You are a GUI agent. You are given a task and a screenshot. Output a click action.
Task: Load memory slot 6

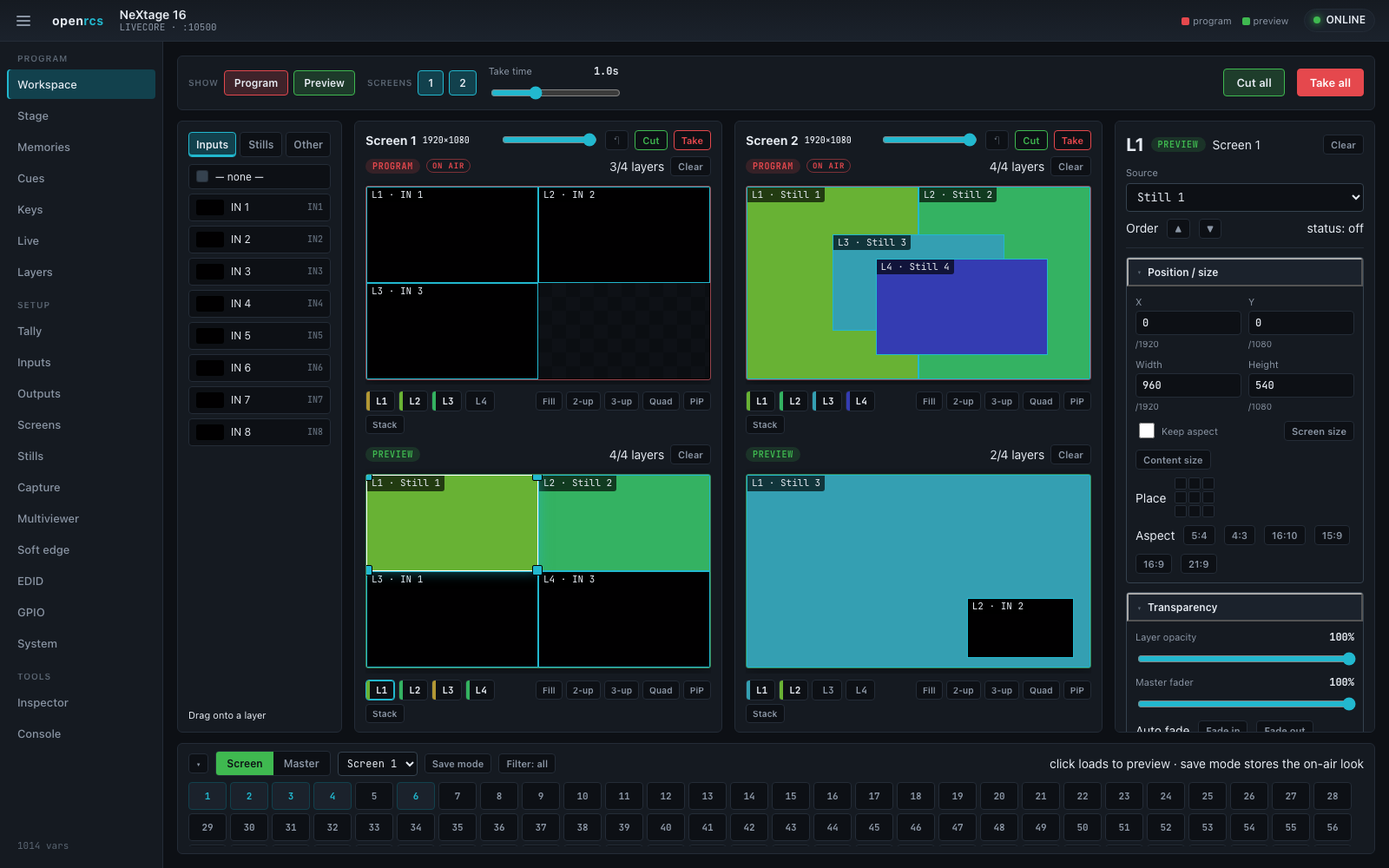point(416,796)
